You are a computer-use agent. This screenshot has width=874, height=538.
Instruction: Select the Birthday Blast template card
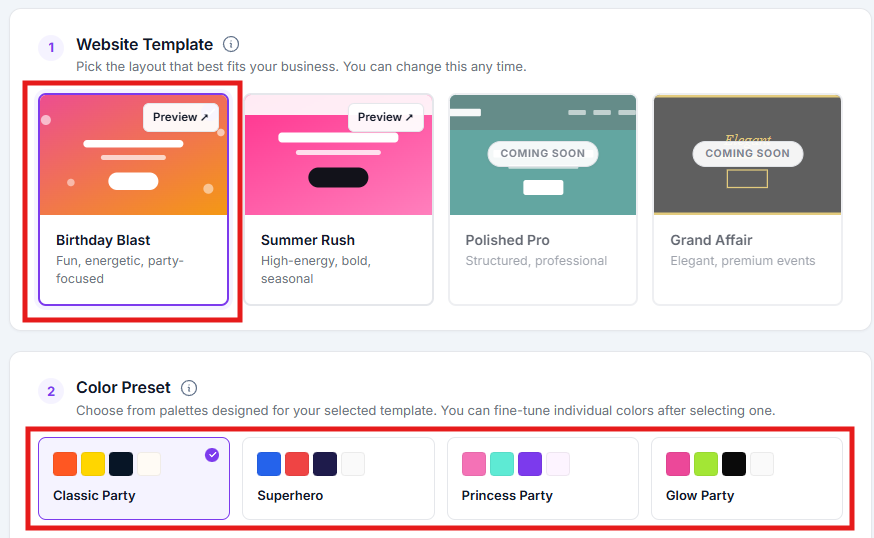click(134, 200)
